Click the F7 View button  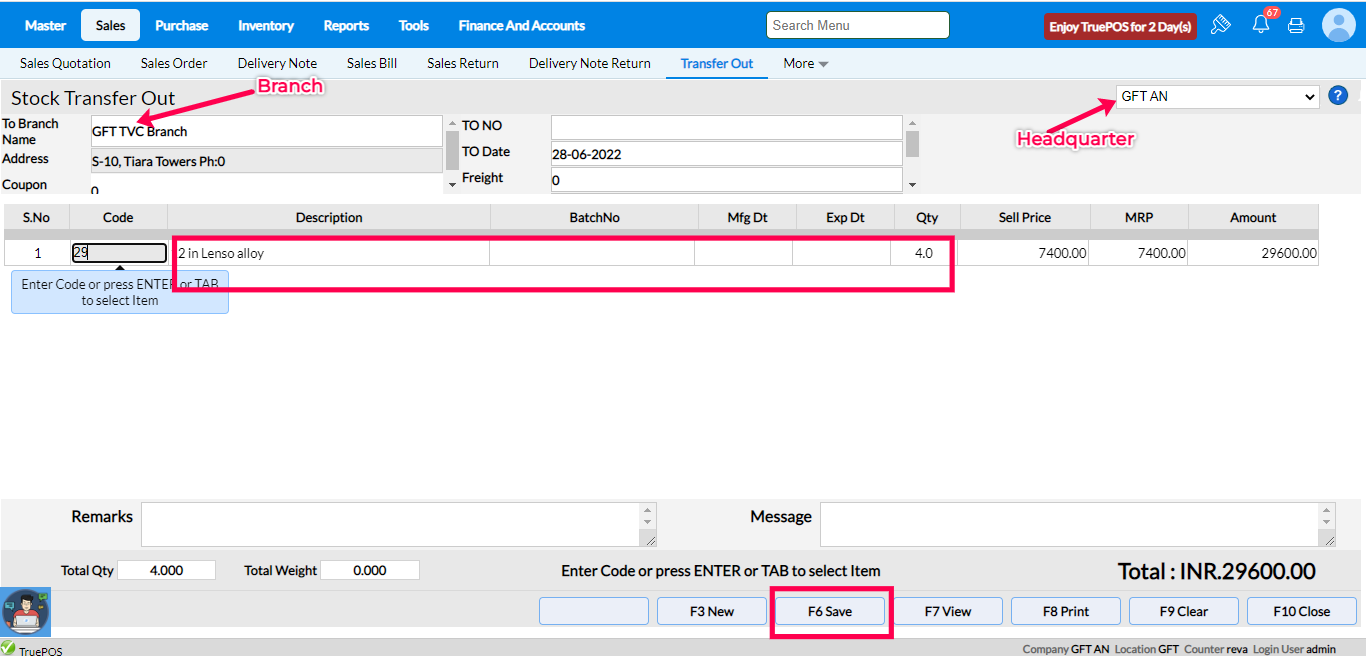(x=948, y=611)
